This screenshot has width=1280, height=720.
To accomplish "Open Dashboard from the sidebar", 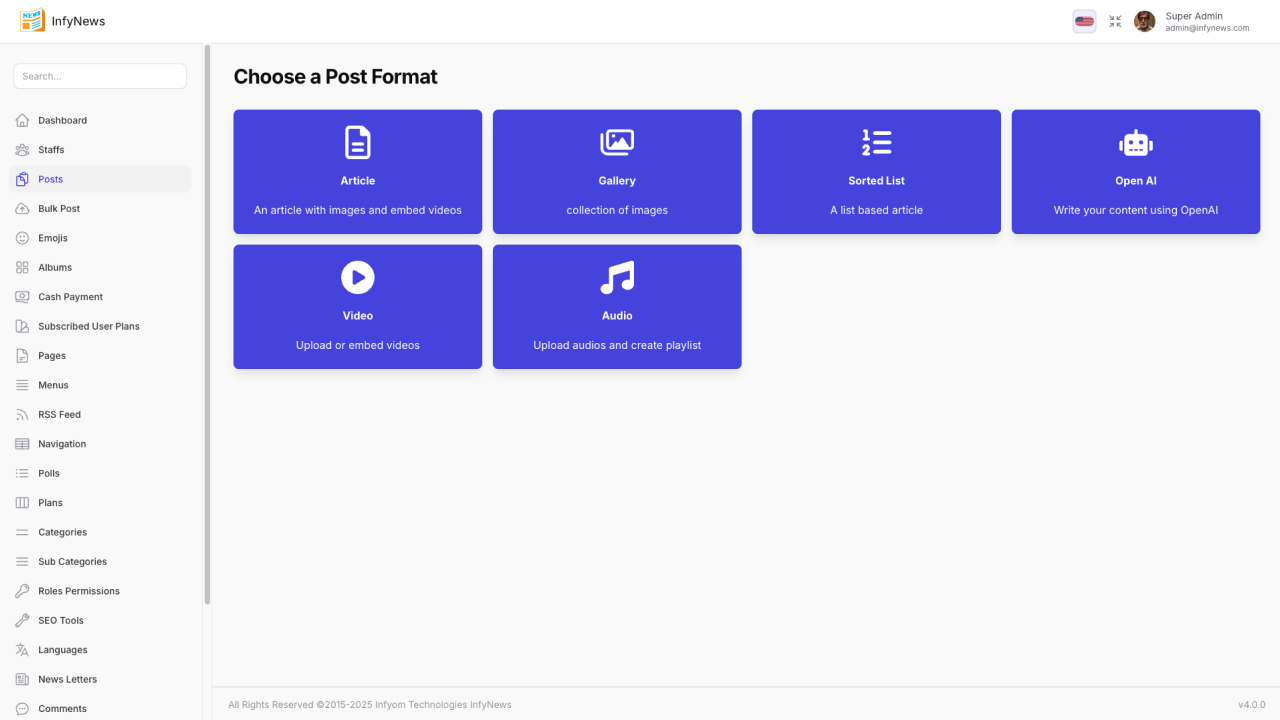I will pos(62,121).
